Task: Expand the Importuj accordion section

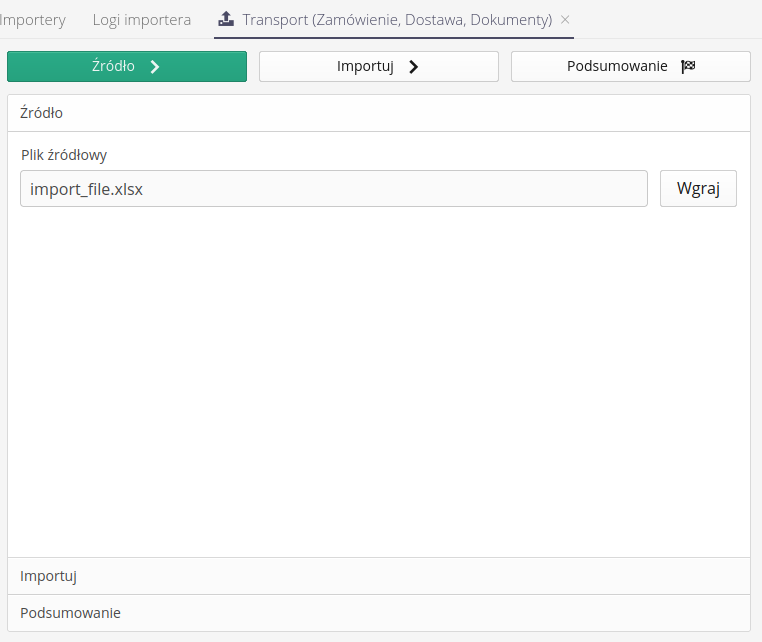Action: (x=378, y=576)
